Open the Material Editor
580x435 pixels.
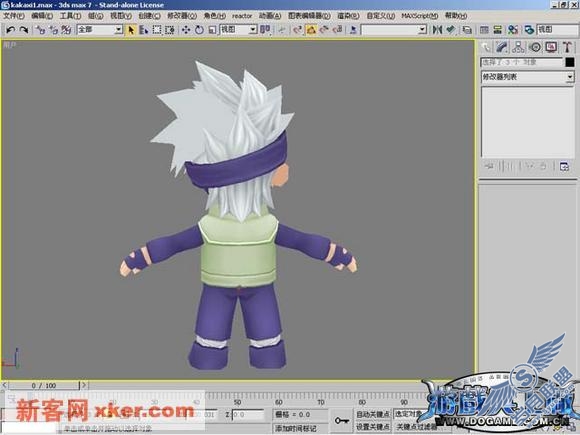(x=513, y=30)
